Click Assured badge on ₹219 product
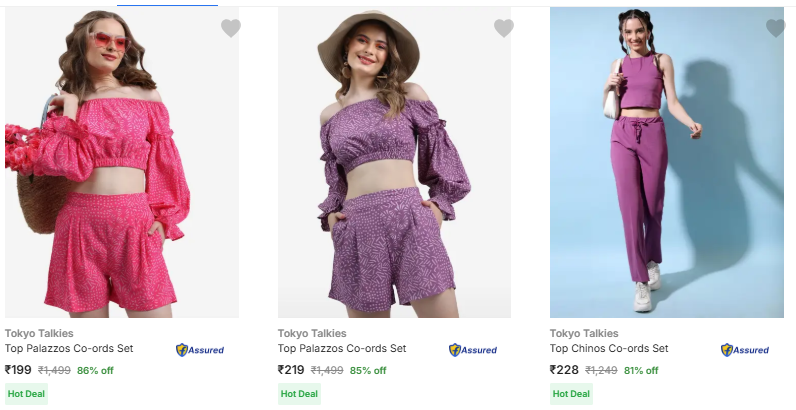Screen dimensions: 796x410 473,350
